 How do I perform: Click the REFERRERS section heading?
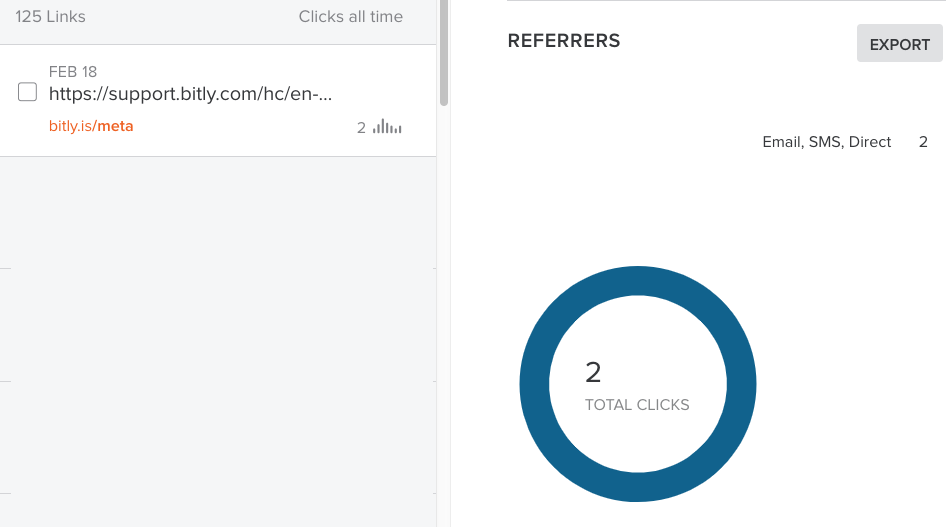pos(563,41)
